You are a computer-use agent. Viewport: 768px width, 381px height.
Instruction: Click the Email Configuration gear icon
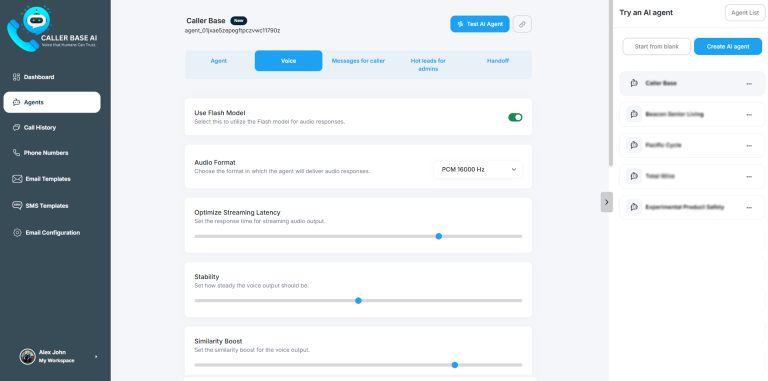pyautogui.click(x=17, y=233)
